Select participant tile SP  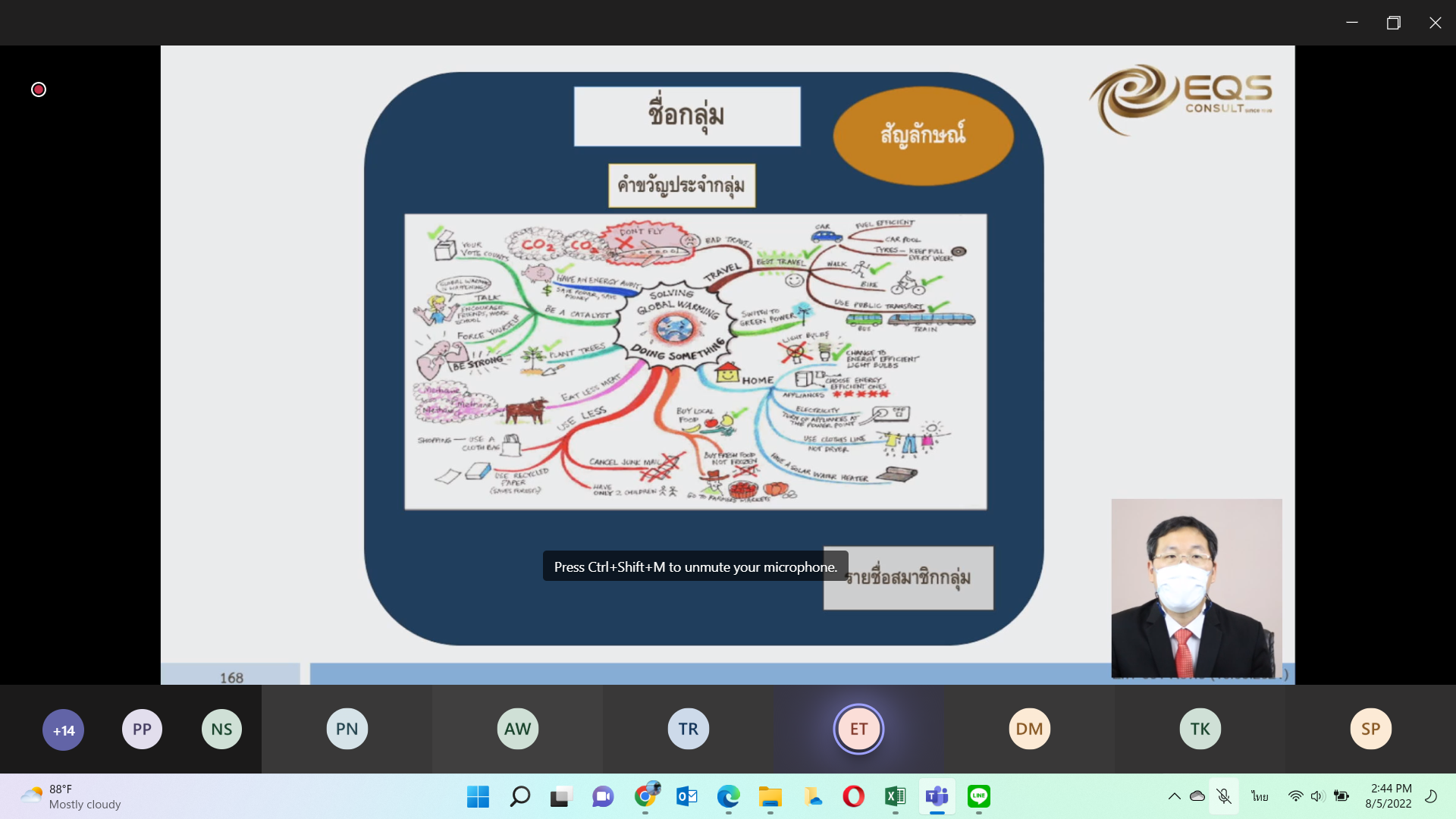point(1370,729)
